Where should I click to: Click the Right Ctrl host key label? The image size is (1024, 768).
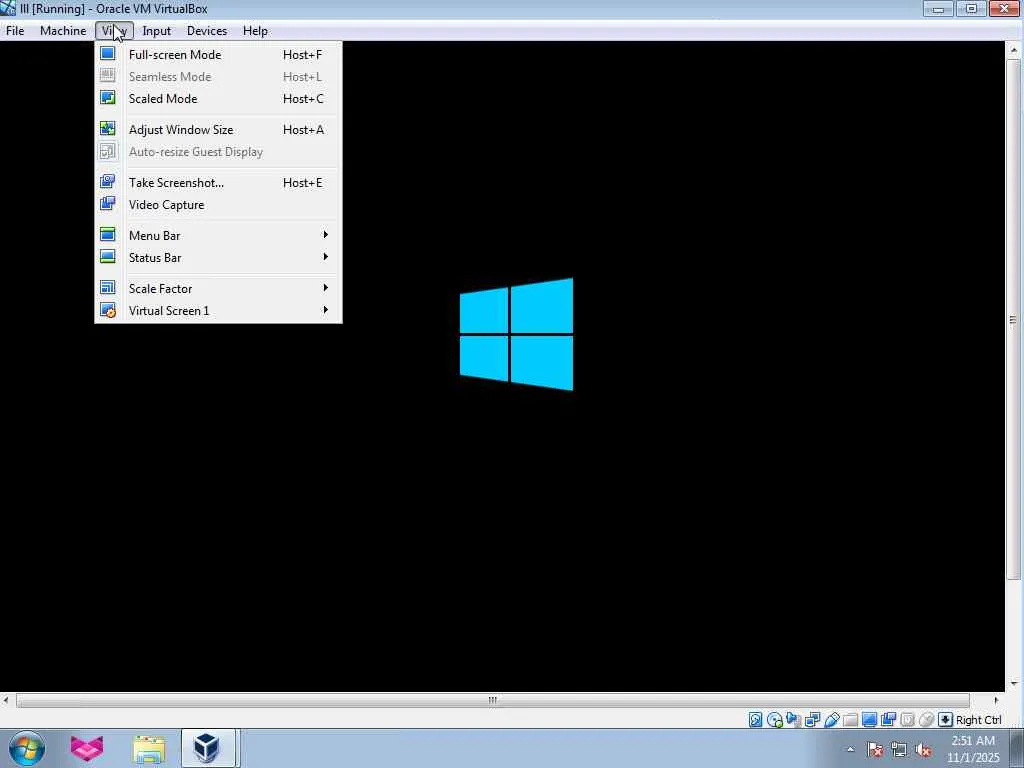(978, 720)
